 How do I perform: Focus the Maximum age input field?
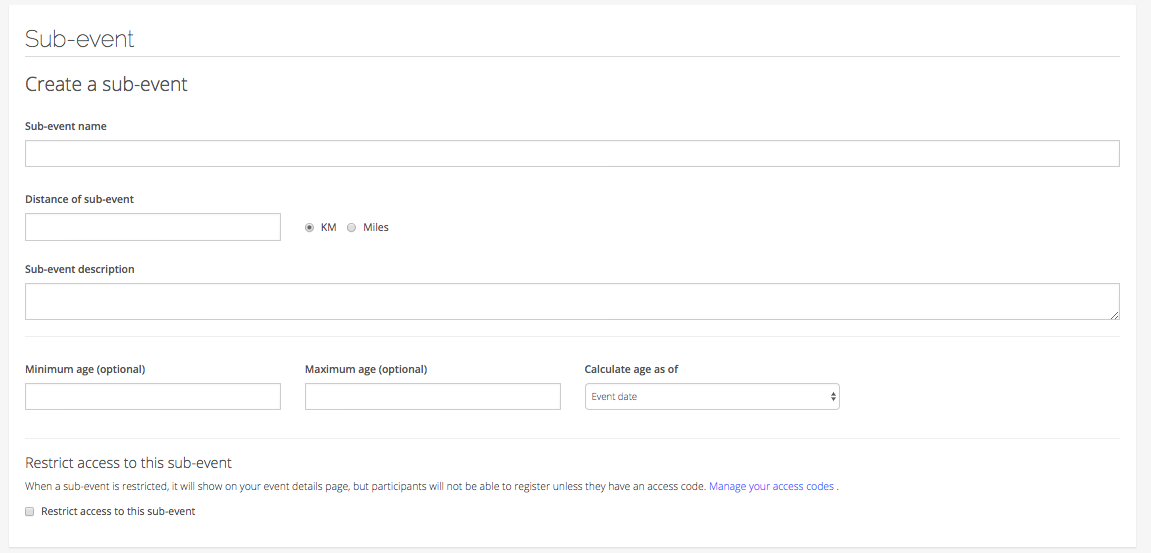point(432,397)
